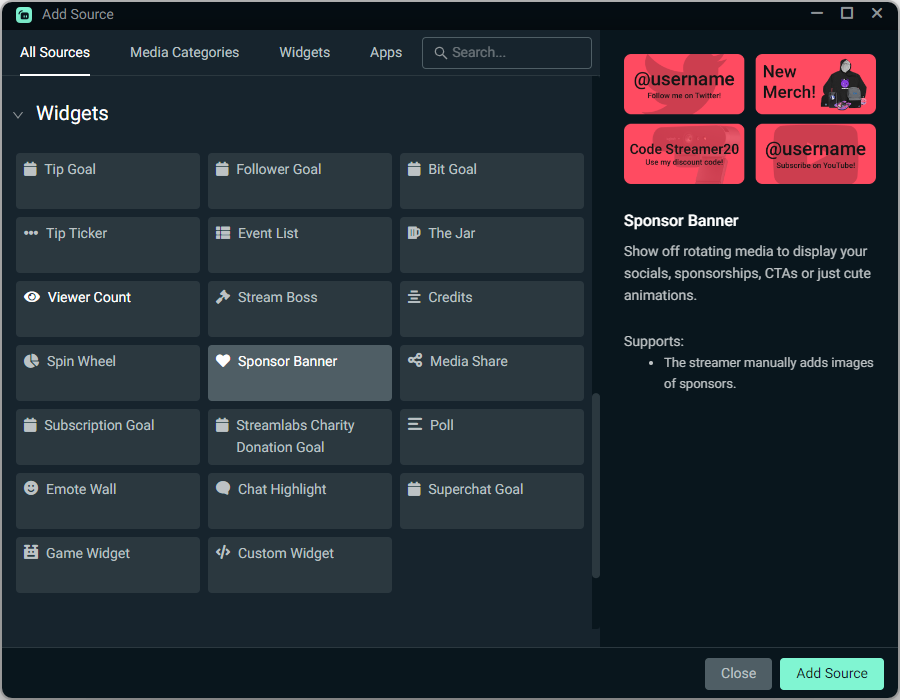Switch to the Media Categories tab
Image resolution: width=900 pixels, height=700 pixels.
(184, 52)
